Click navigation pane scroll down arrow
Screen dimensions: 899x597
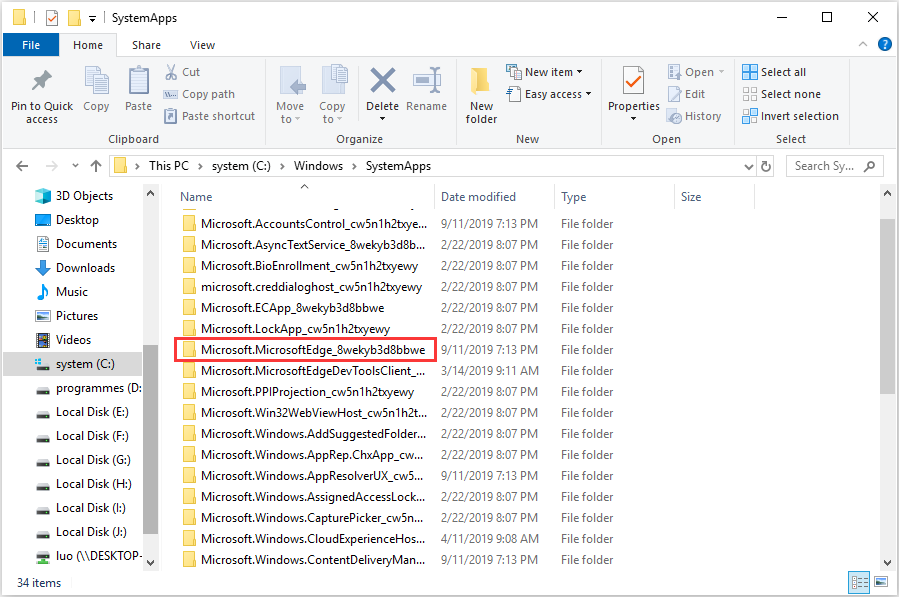pyautogui.click(x=150, y=563)
